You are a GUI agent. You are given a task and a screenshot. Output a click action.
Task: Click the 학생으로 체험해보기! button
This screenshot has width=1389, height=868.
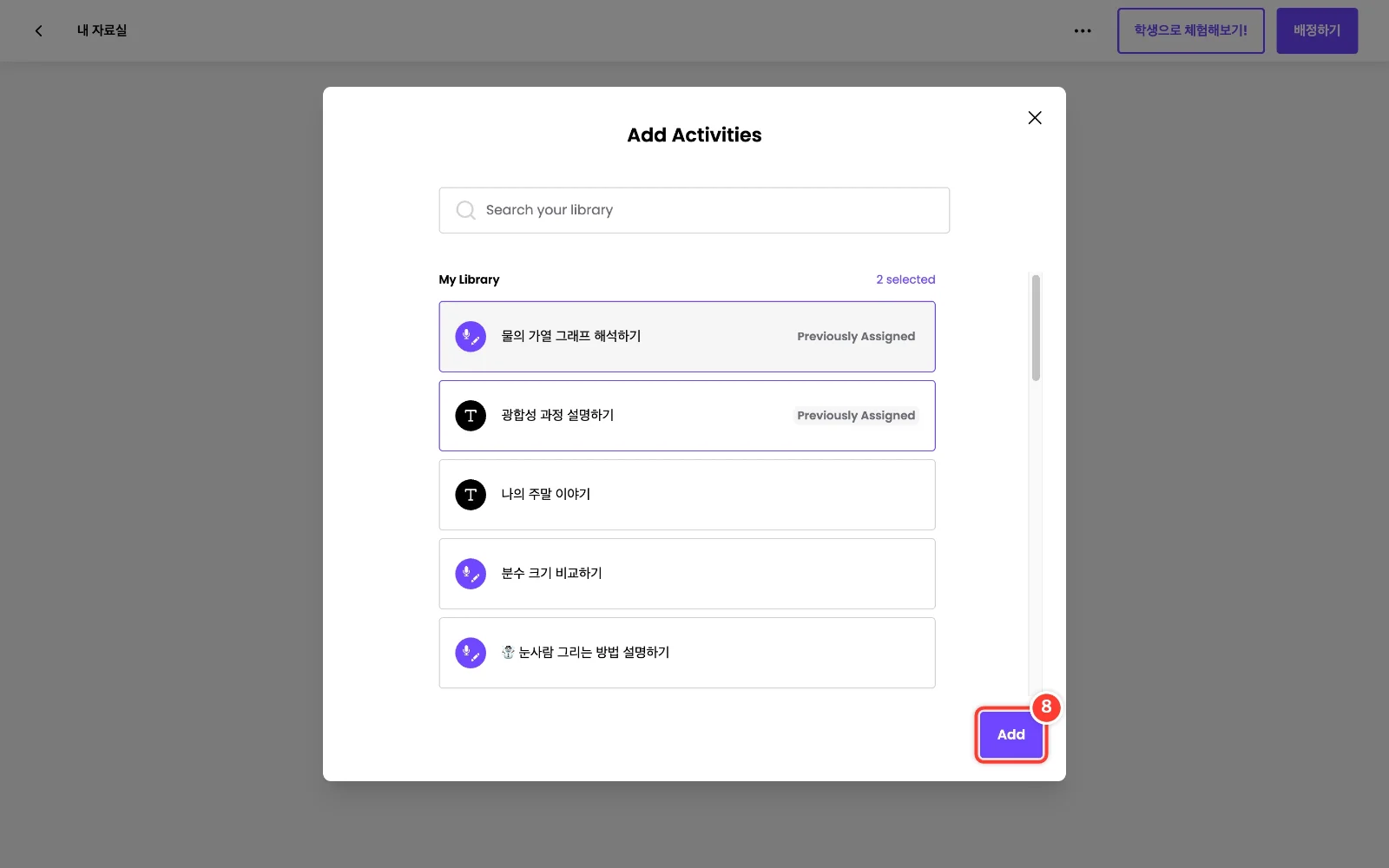[1190, 30]
